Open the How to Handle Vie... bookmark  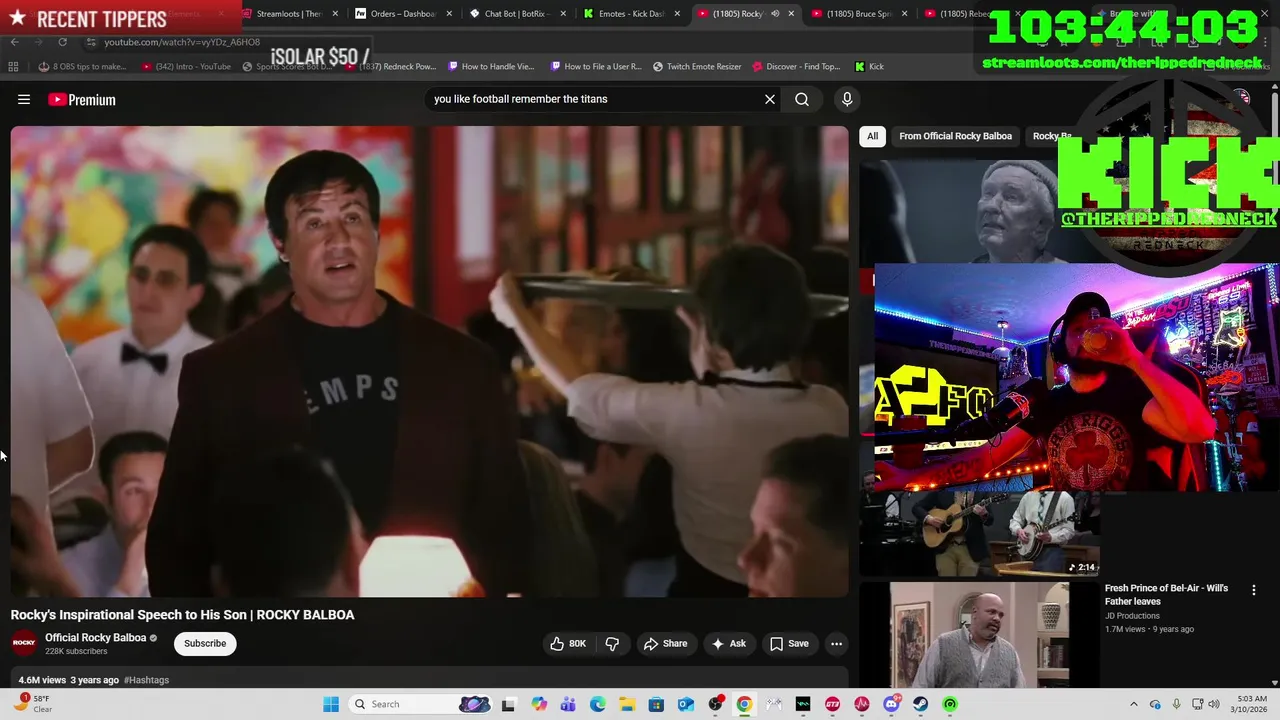tap(491, 66)
